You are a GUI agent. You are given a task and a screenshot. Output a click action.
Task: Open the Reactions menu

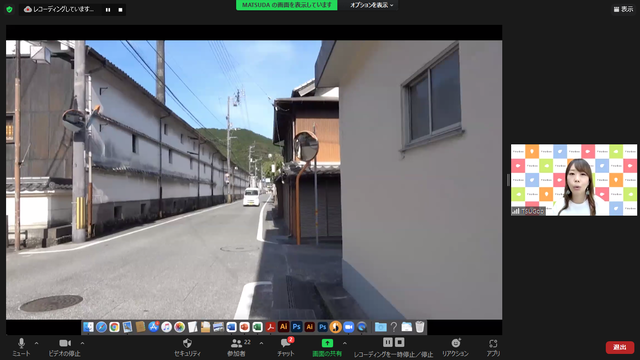click(x=456, y=347)
